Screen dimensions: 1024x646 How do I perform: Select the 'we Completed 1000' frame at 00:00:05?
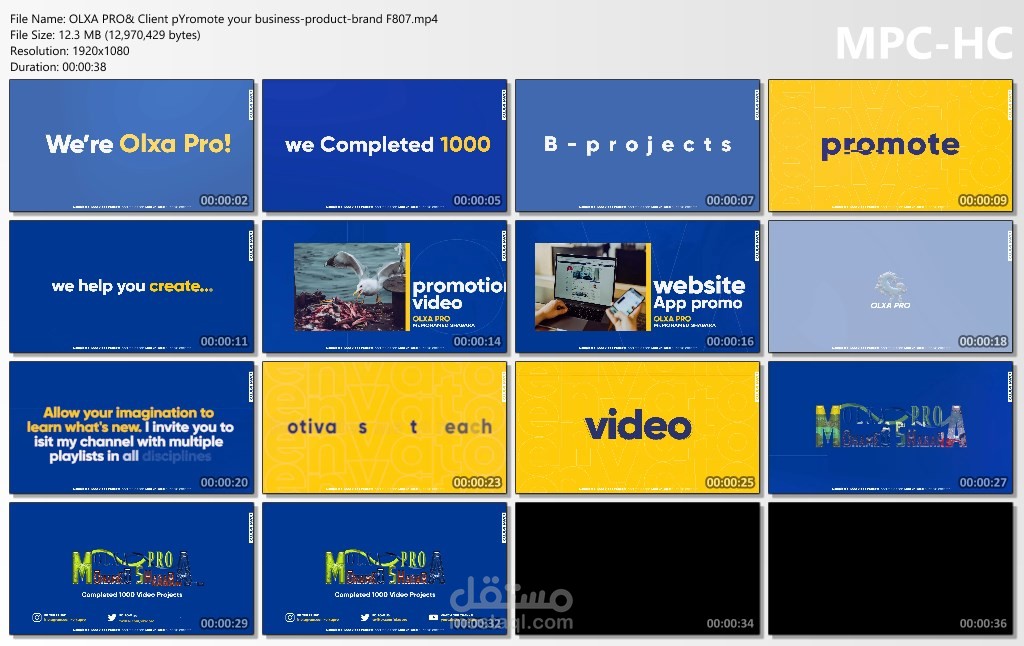[385, 146]
